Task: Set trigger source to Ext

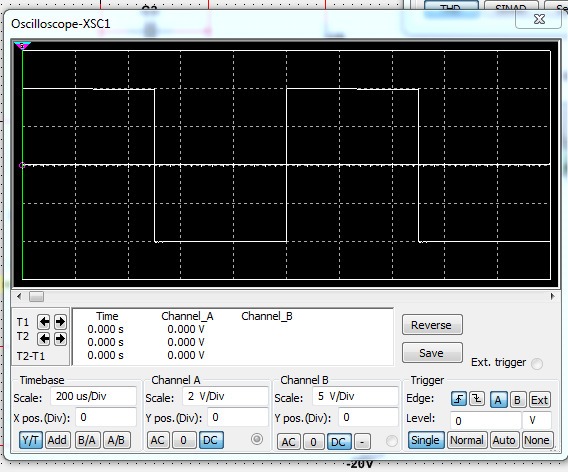Action: [x=539, y=400]
